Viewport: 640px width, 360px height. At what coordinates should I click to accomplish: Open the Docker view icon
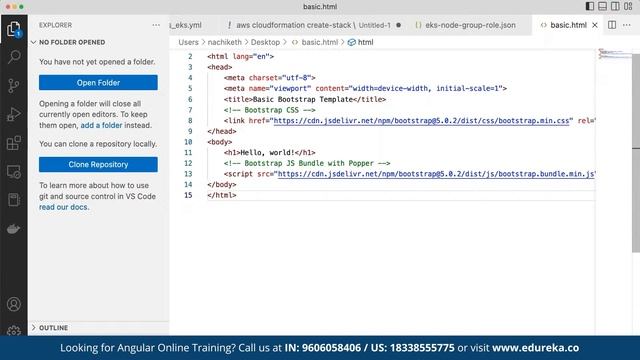(x=13, y=229)
